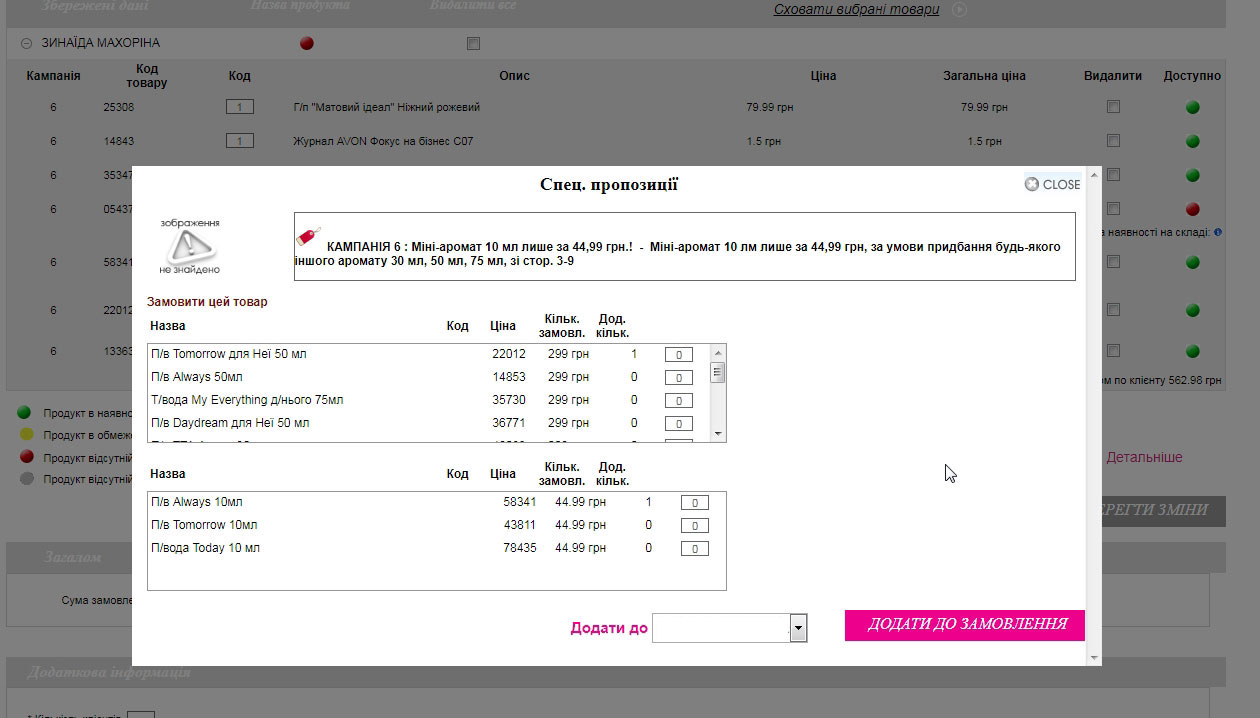
Task: Tick delete checkbox for Г/п Матовий ідеал
Action: coord(1113,108)
